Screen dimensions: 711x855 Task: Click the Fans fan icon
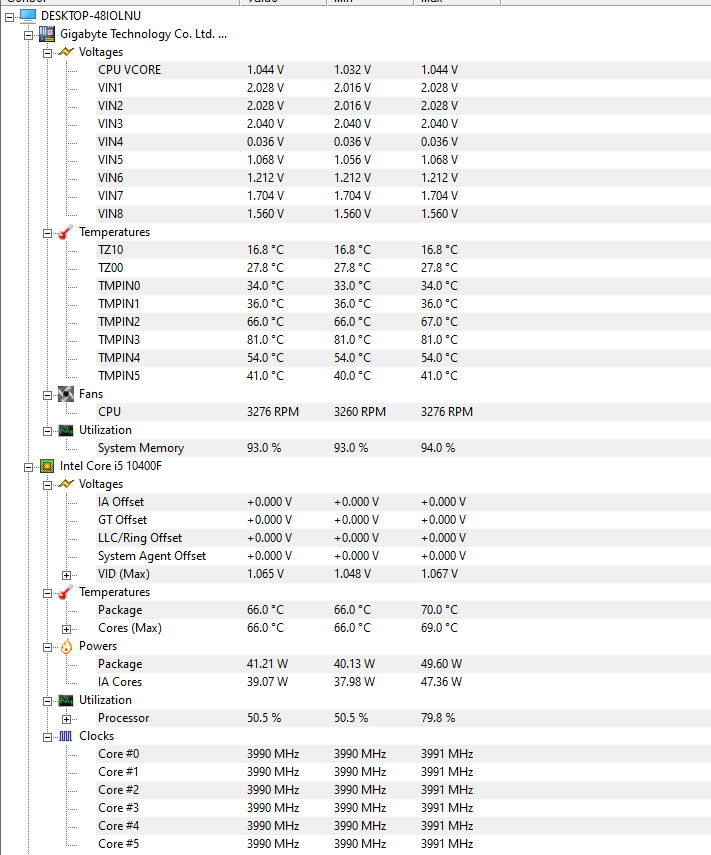coord(65,394)
